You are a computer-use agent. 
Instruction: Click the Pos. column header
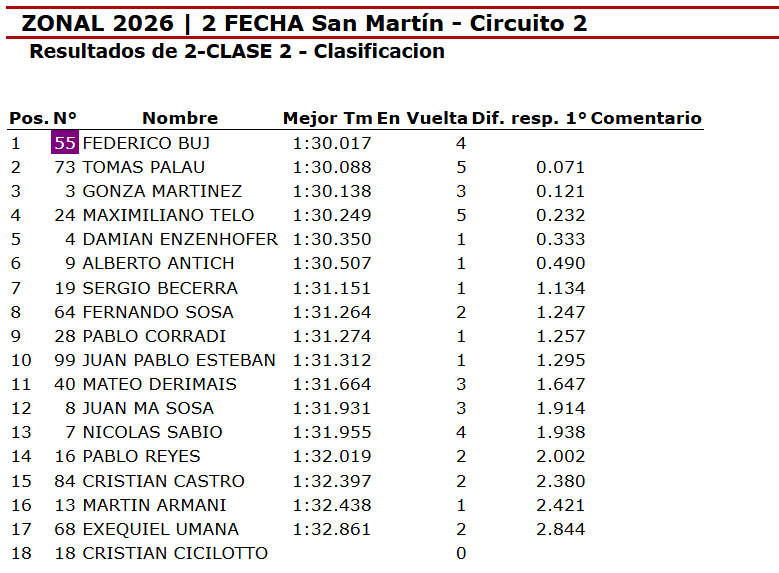click(x=28, y=118)
